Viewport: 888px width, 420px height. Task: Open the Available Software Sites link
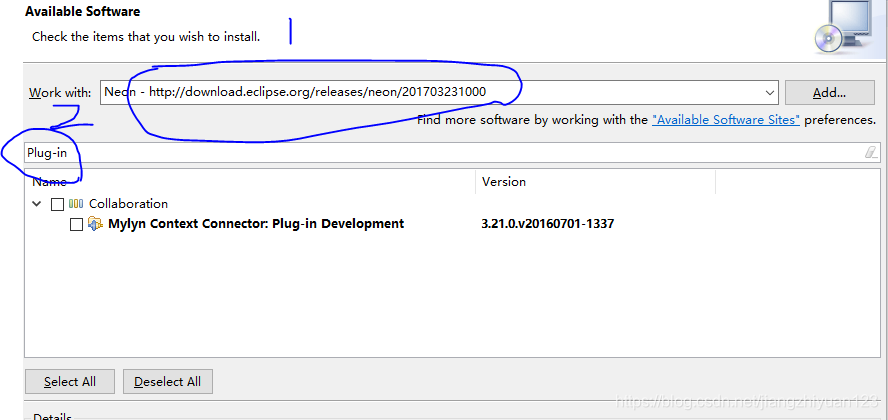[725, 120]
